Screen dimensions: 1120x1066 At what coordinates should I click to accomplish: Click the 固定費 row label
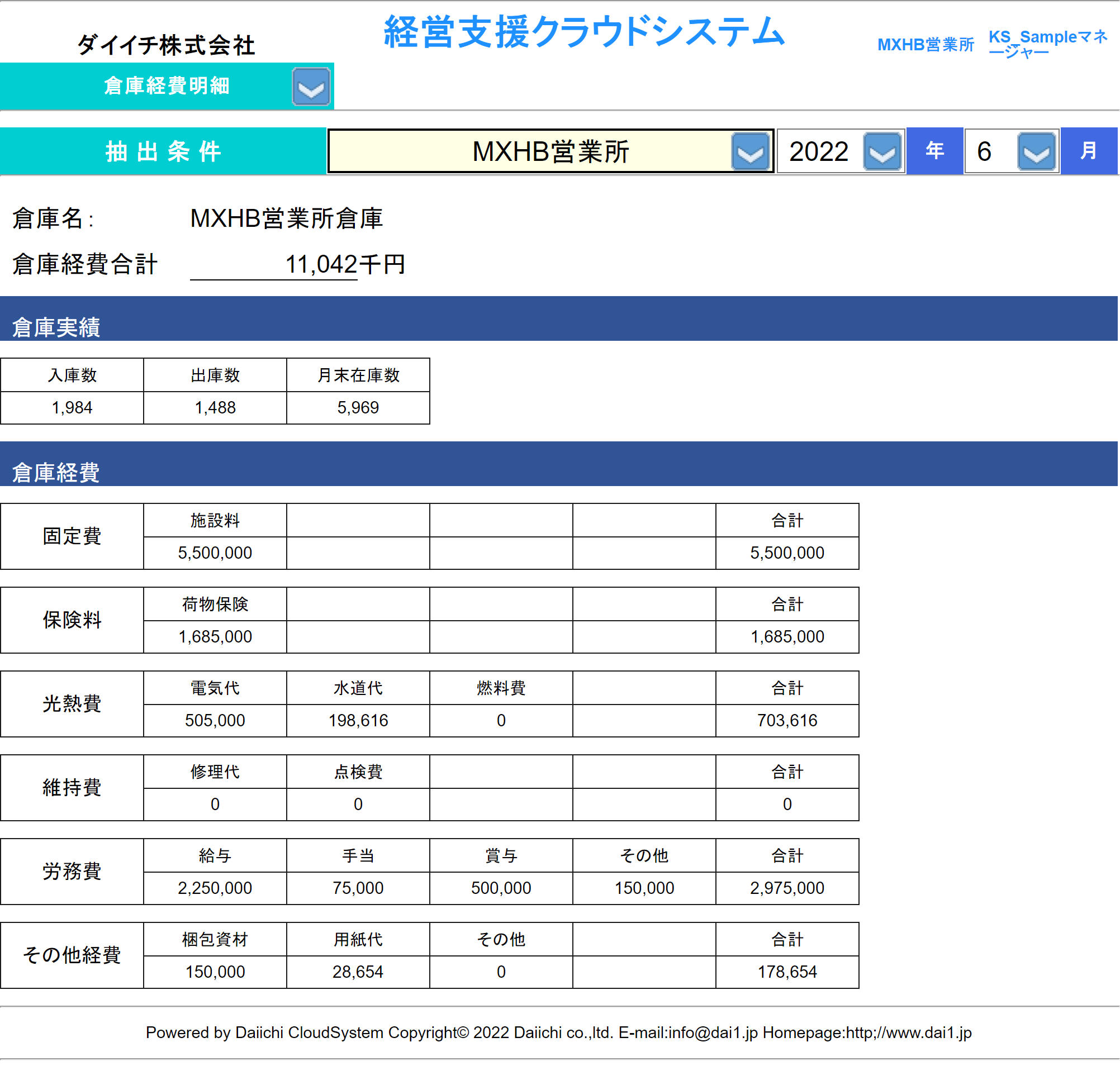pyautogui.click(x=72, y=536)
